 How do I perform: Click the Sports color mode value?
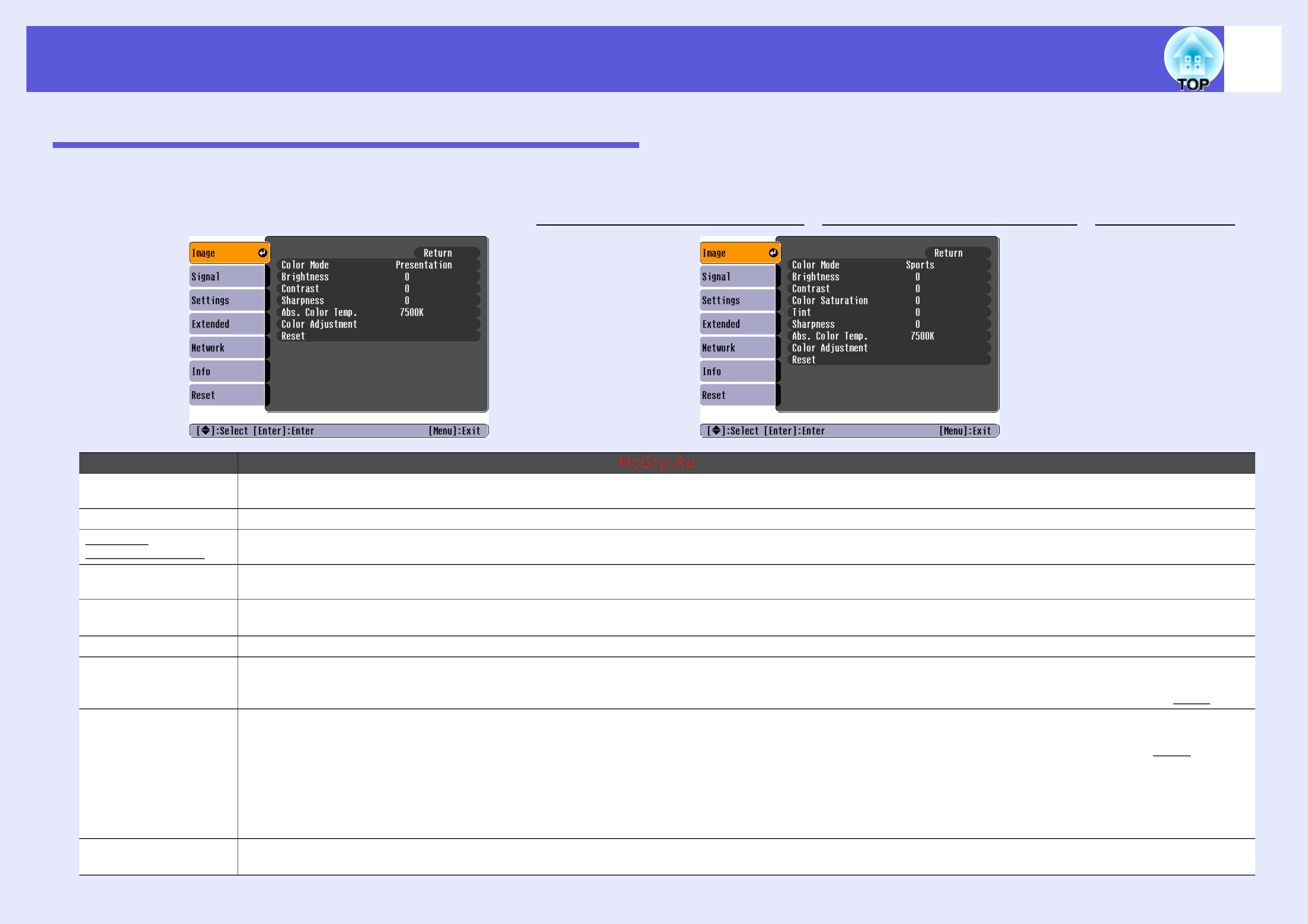[x=920, y=265]
